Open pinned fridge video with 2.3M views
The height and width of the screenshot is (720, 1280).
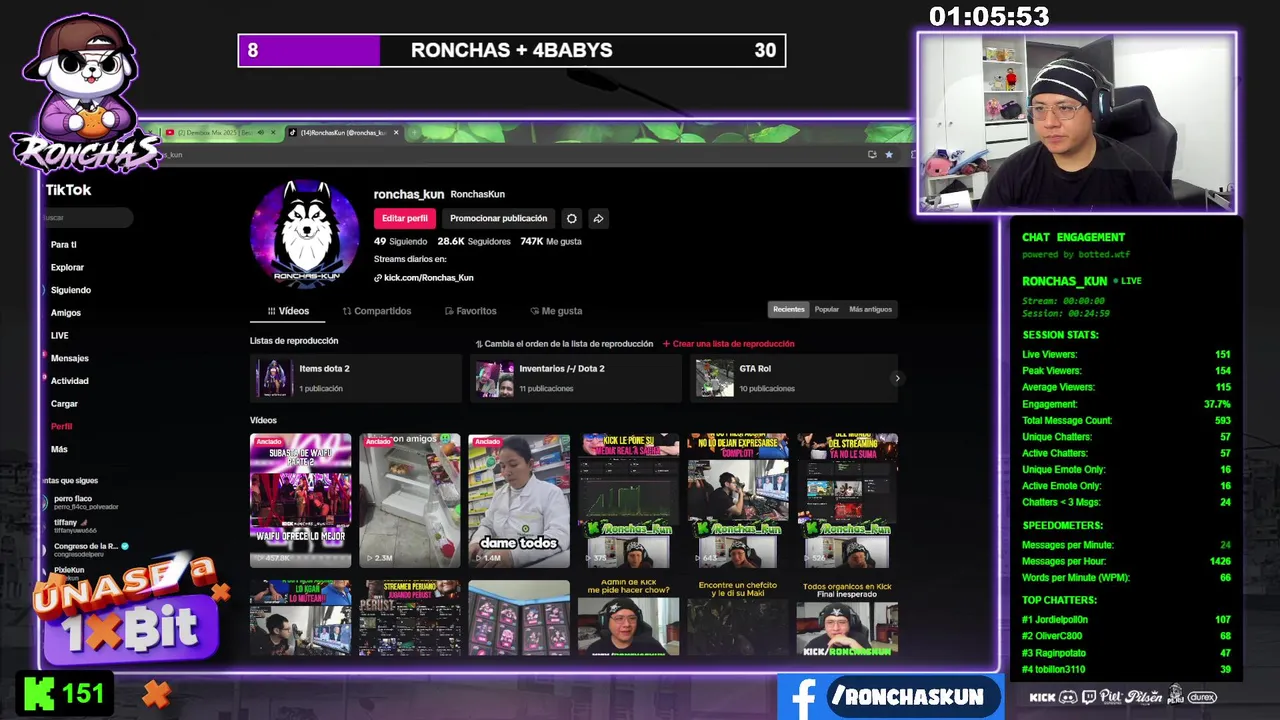(410, 500)
